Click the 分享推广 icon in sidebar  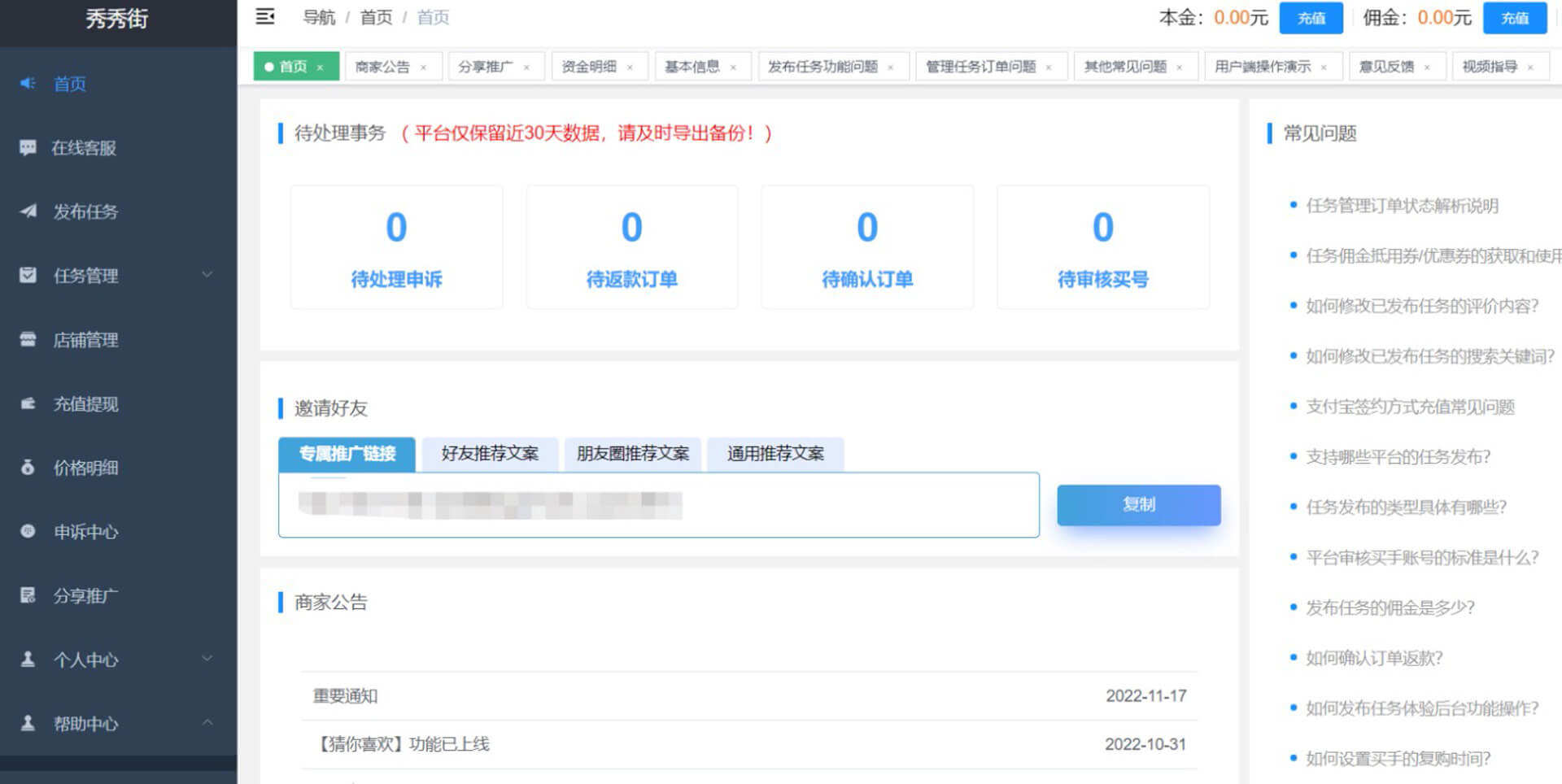[x=28, y=595]
